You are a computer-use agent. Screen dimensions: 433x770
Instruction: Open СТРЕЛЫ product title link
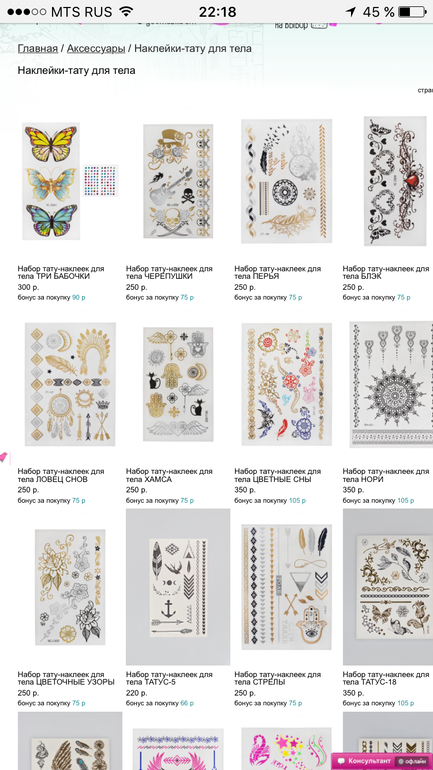278,678
